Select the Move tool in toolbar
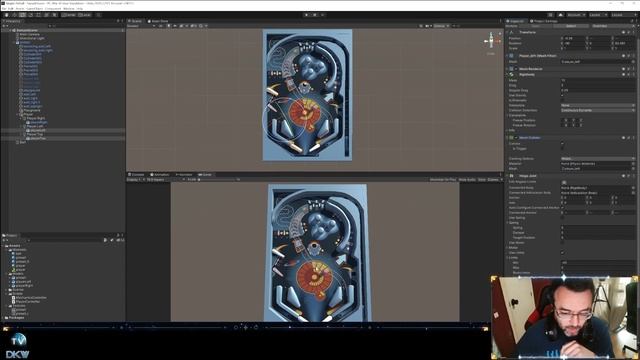The image size is (640, 360). (x=15, y=15)
